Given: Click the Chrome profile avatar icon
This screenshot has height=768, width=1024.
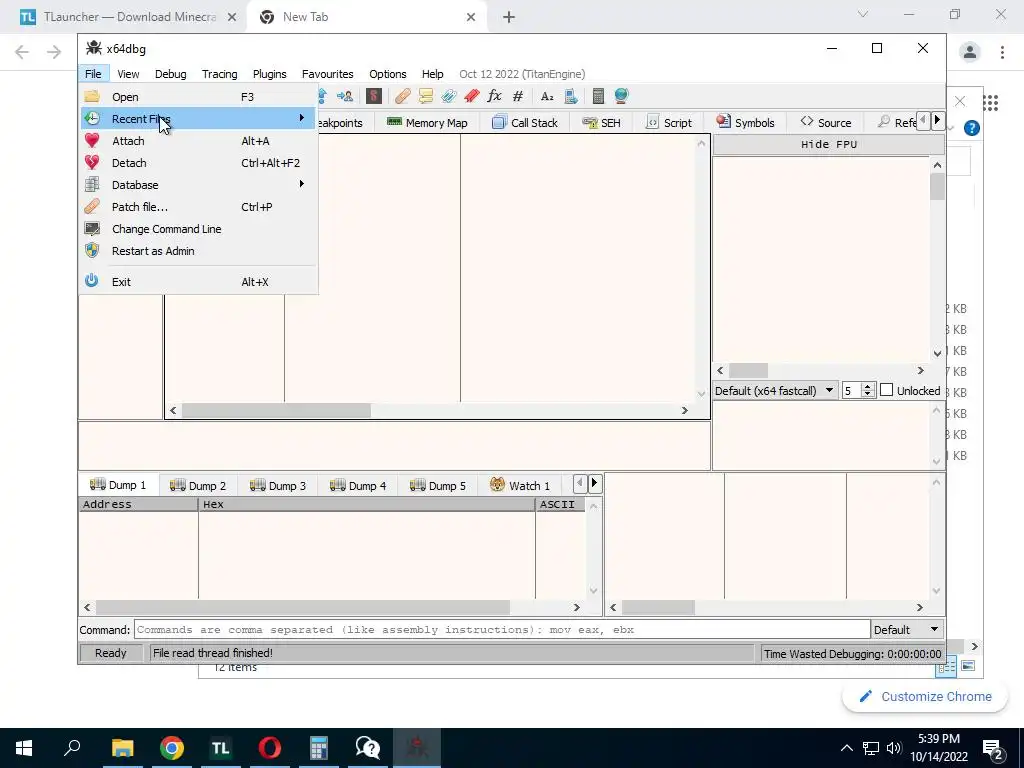Looking at the screenshot, I should click(970, 52).
